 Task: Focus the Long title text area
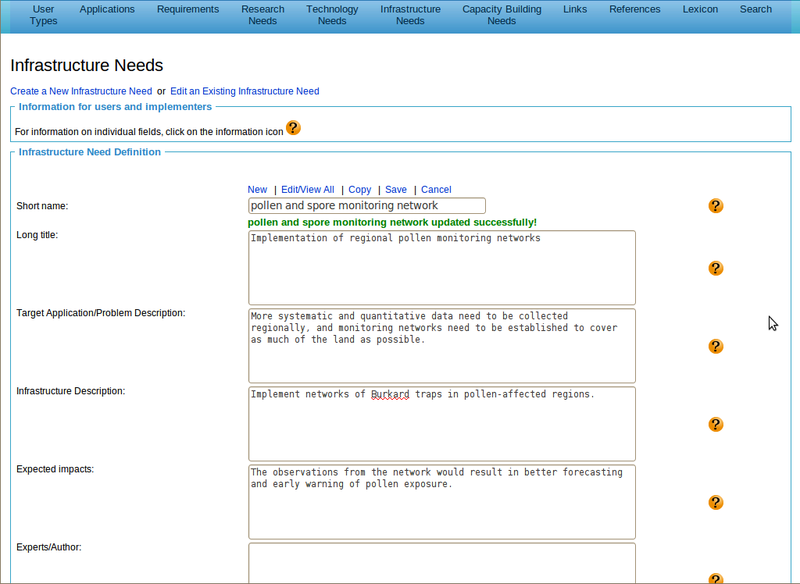[x=441, y=268]
